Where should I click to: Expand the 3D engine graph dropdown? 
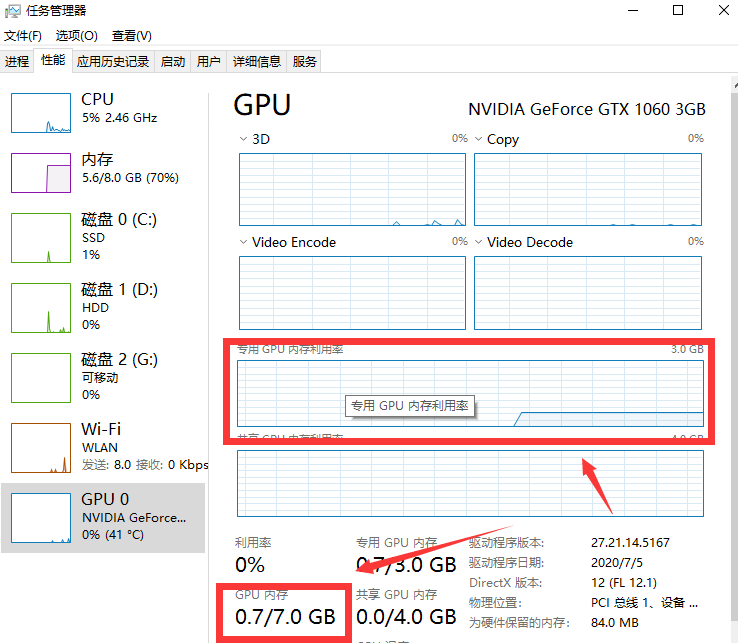(245, 139)
